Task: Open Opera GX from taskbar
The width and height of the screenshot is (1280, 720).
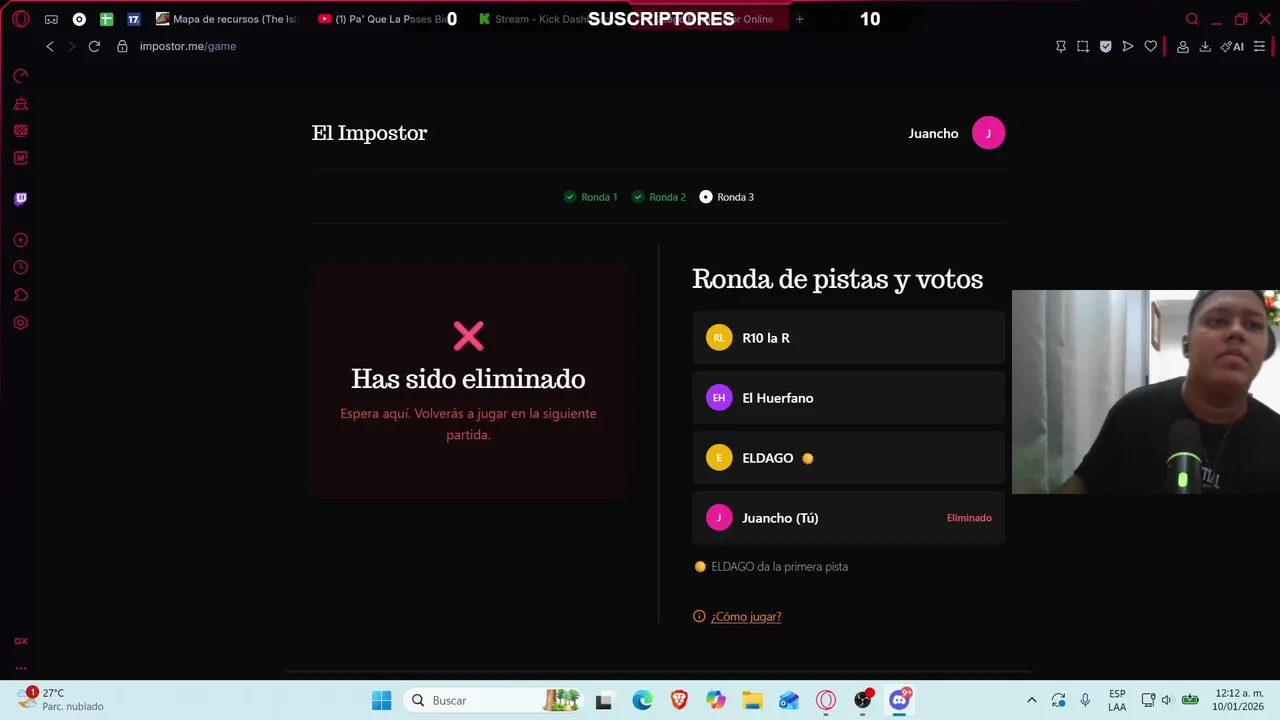Action: (x=826, y=701)
